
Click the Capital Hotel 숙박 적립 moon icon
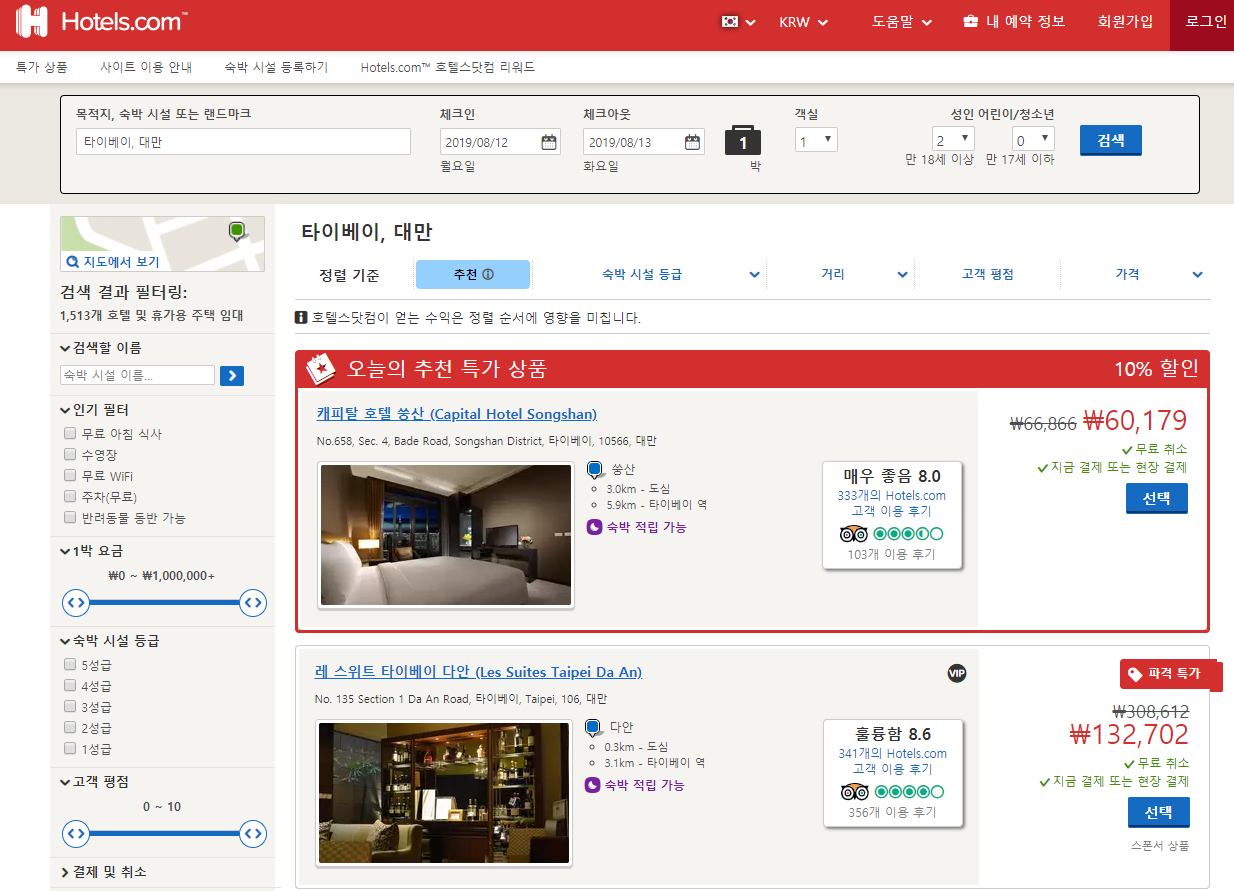pos(594,527)
